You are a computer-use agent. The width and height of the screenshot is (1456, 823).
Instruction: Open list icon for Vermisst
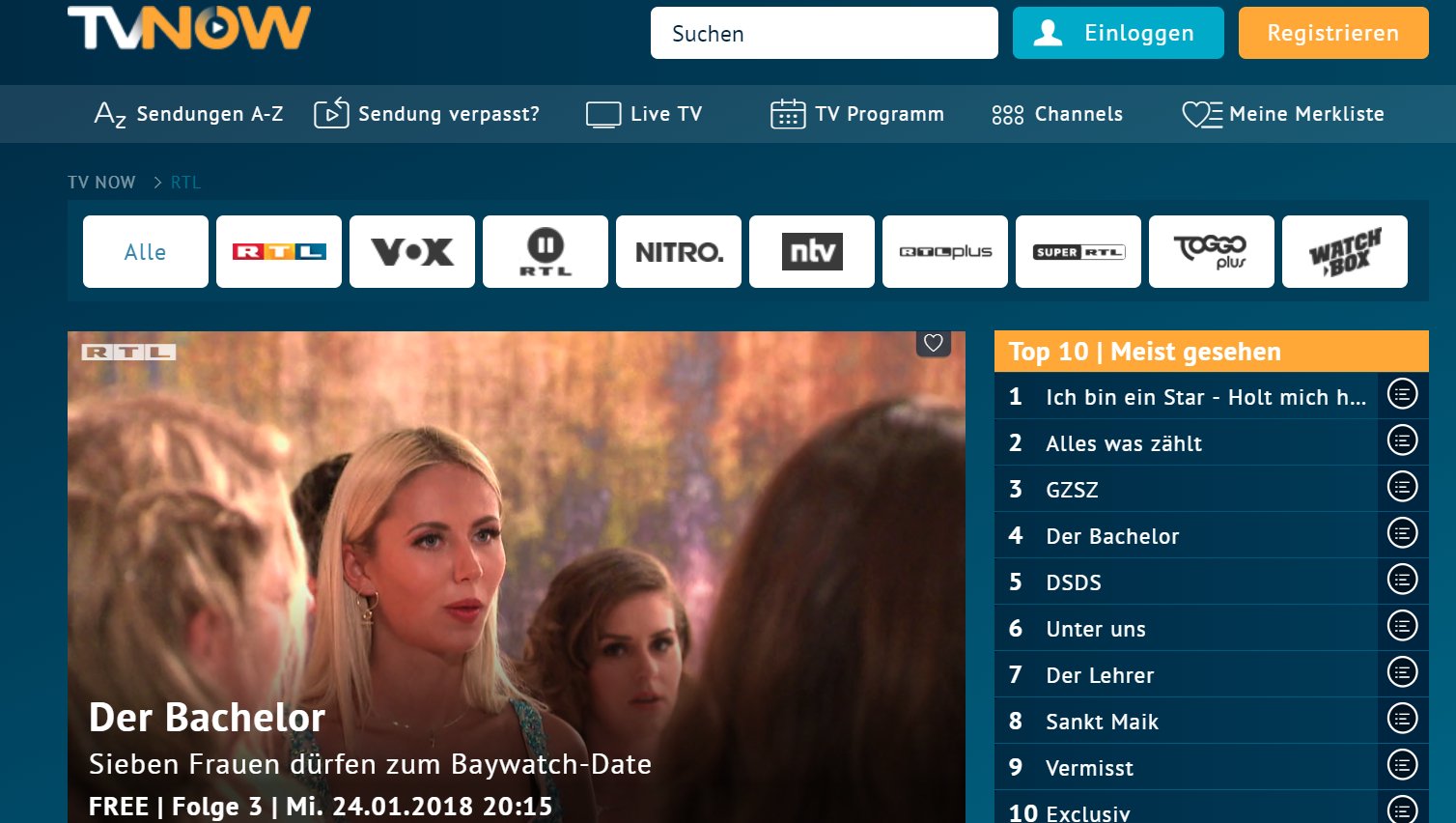[x=1402, y=765]
